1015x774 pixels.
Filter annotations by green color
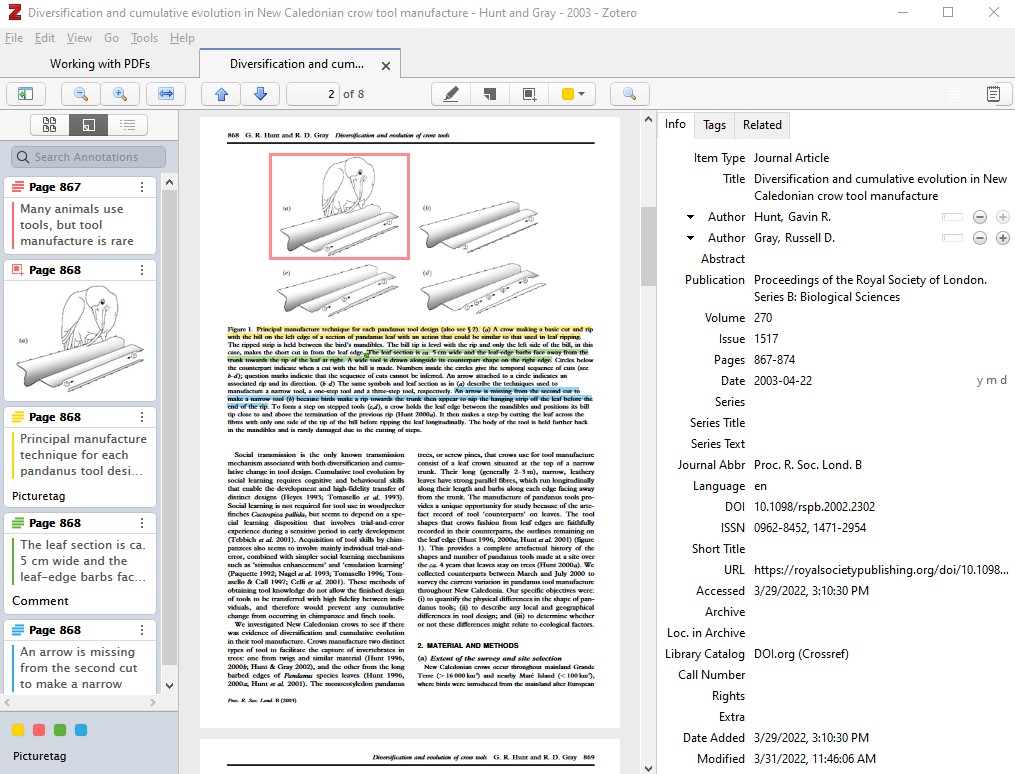(x=60, y=730)
